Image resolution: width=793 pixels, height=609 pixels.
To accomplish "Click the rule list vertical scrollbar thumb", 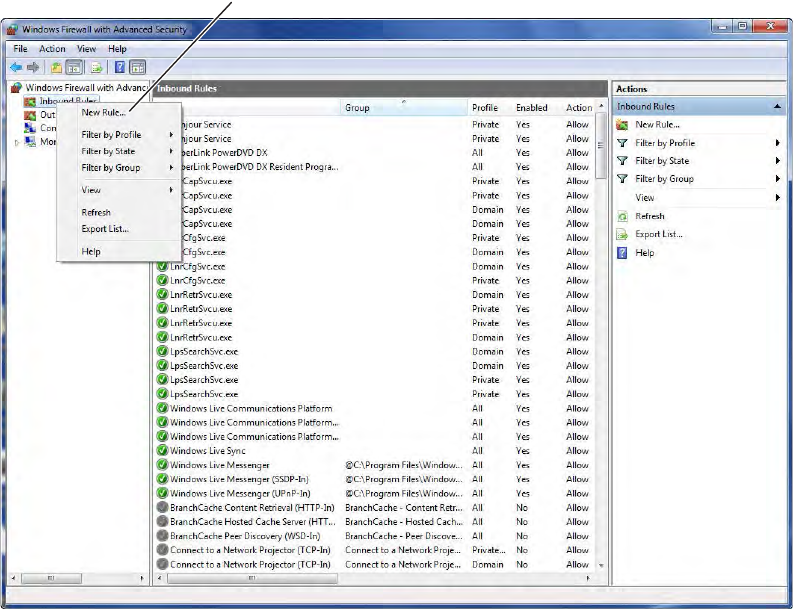I will (601, 146).
